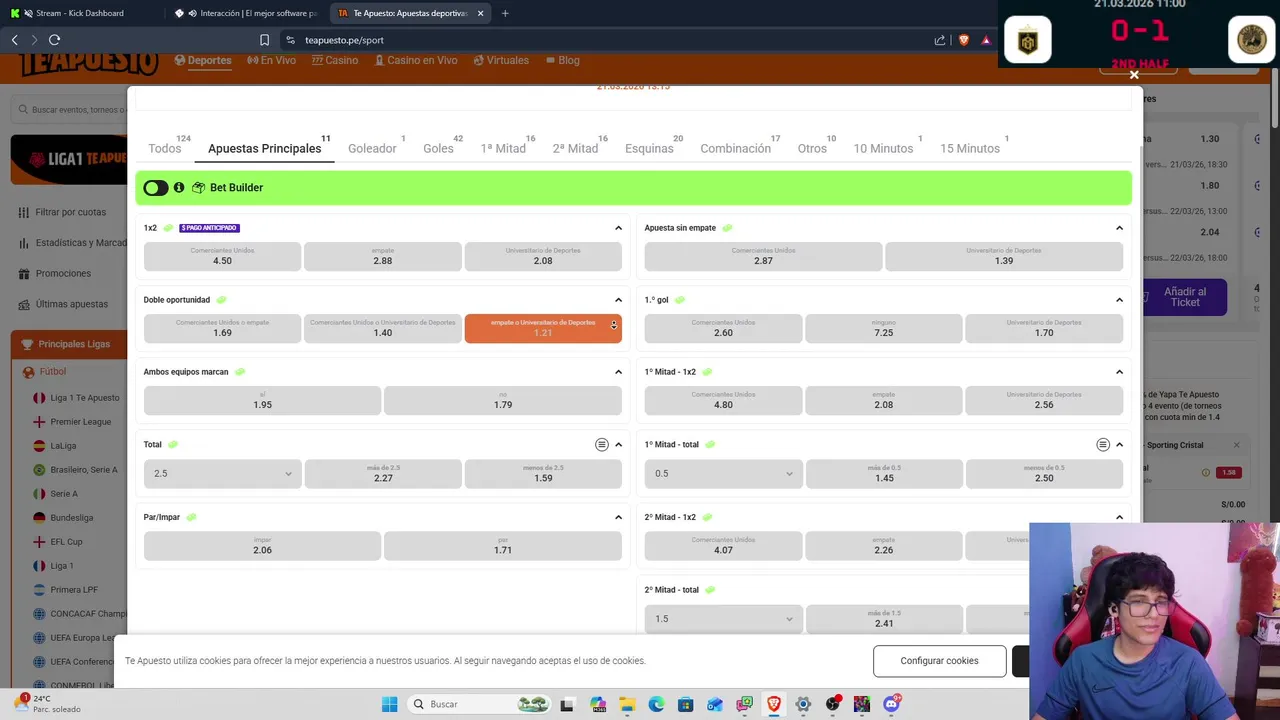Open File Explorer from the taskbar
The height and width of the screenshot is (720, 1280).
pyautogui.click(x=626, y=704)
